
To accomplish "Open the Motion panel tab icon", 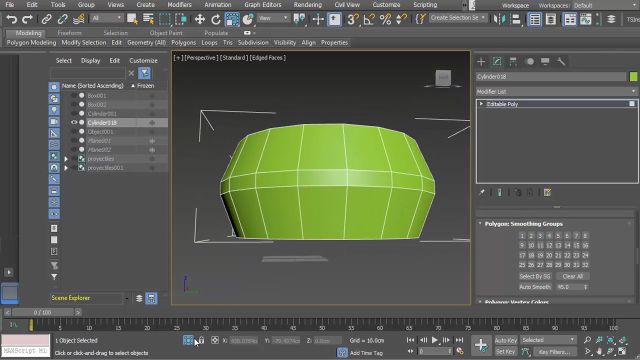I will [530, 62].
